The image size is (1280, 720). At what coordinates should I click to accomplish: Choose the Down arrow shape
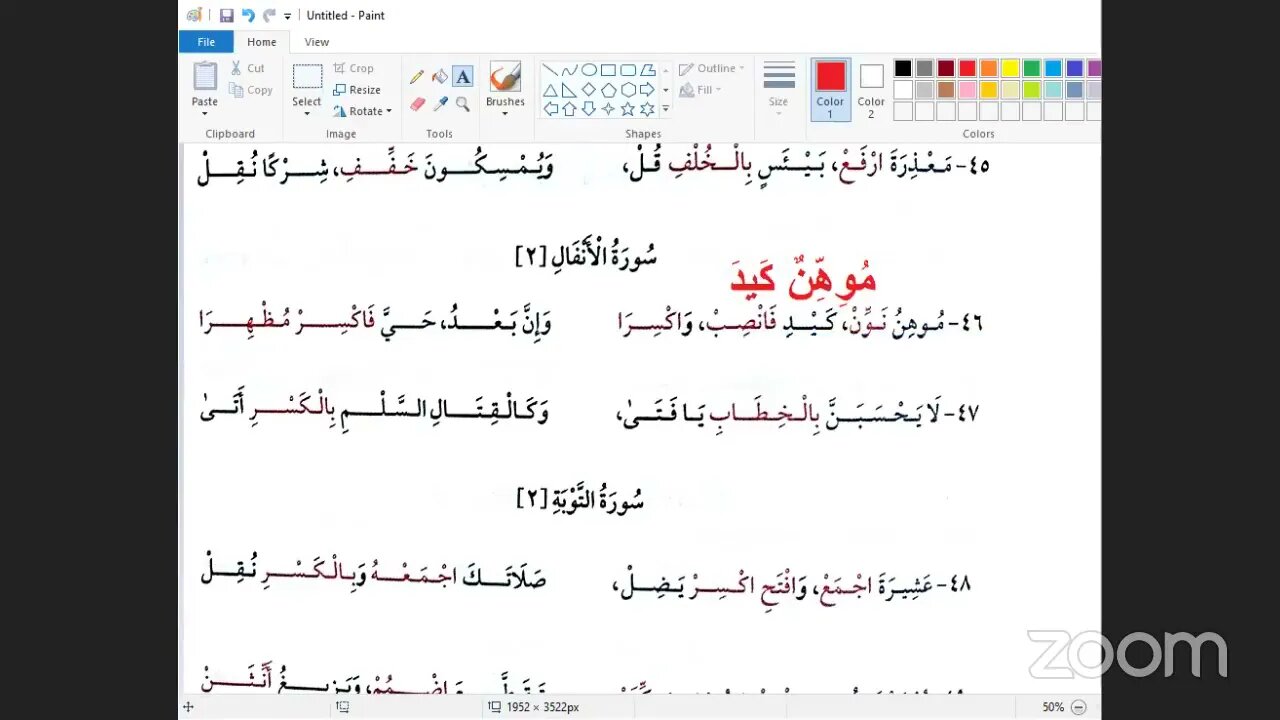589,109
